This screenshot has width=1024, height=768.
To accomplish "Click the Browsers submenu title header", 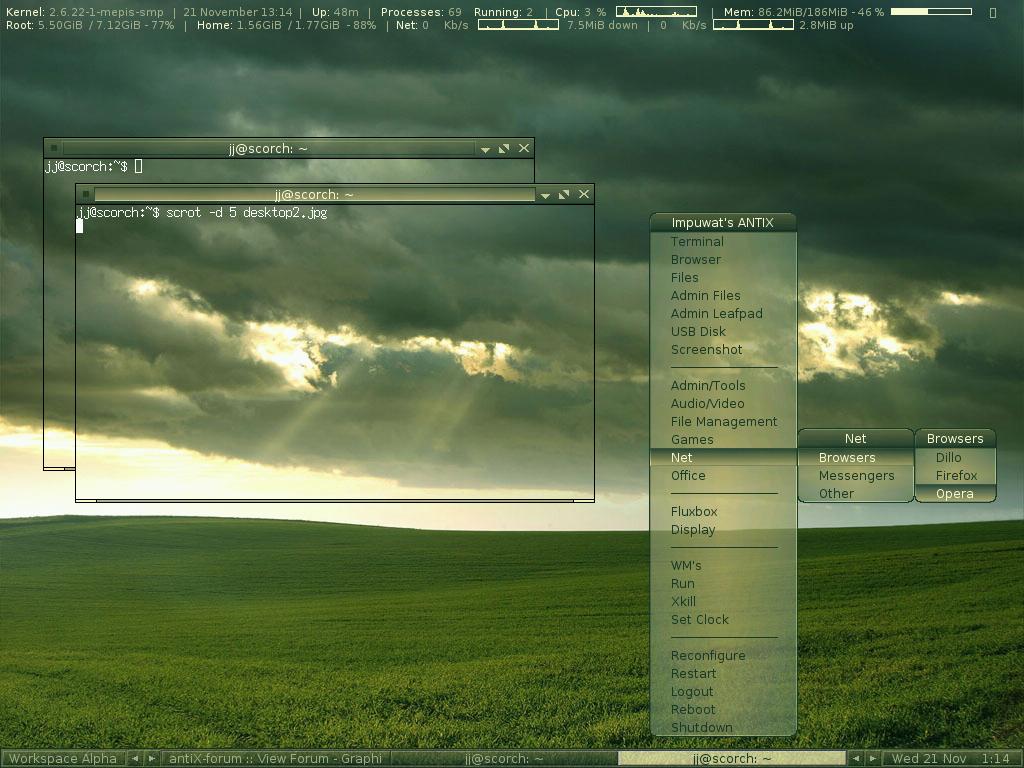I will (955, 439).
